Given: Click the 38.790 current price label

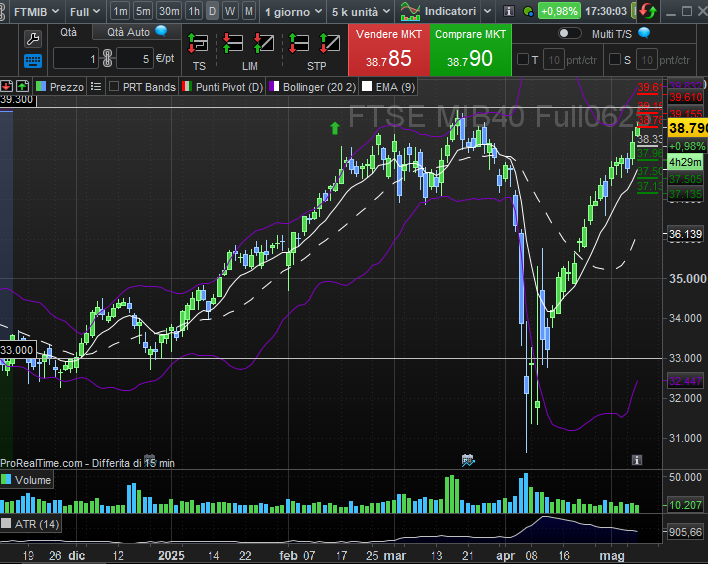Looking at the screenshot, I should click(687, 128).
